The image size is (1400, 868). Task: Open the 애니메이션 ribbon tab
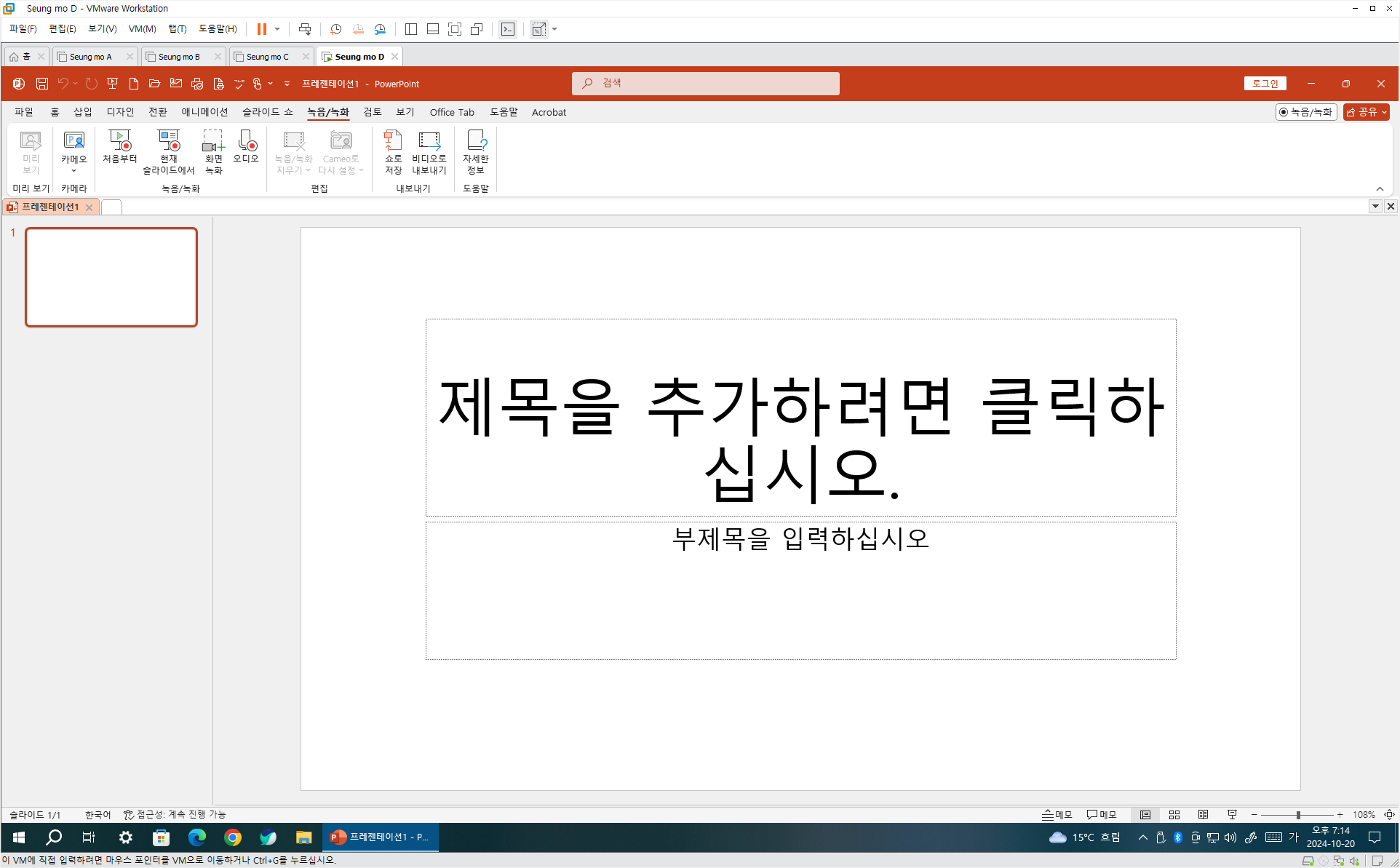click(x=204, y=112)
